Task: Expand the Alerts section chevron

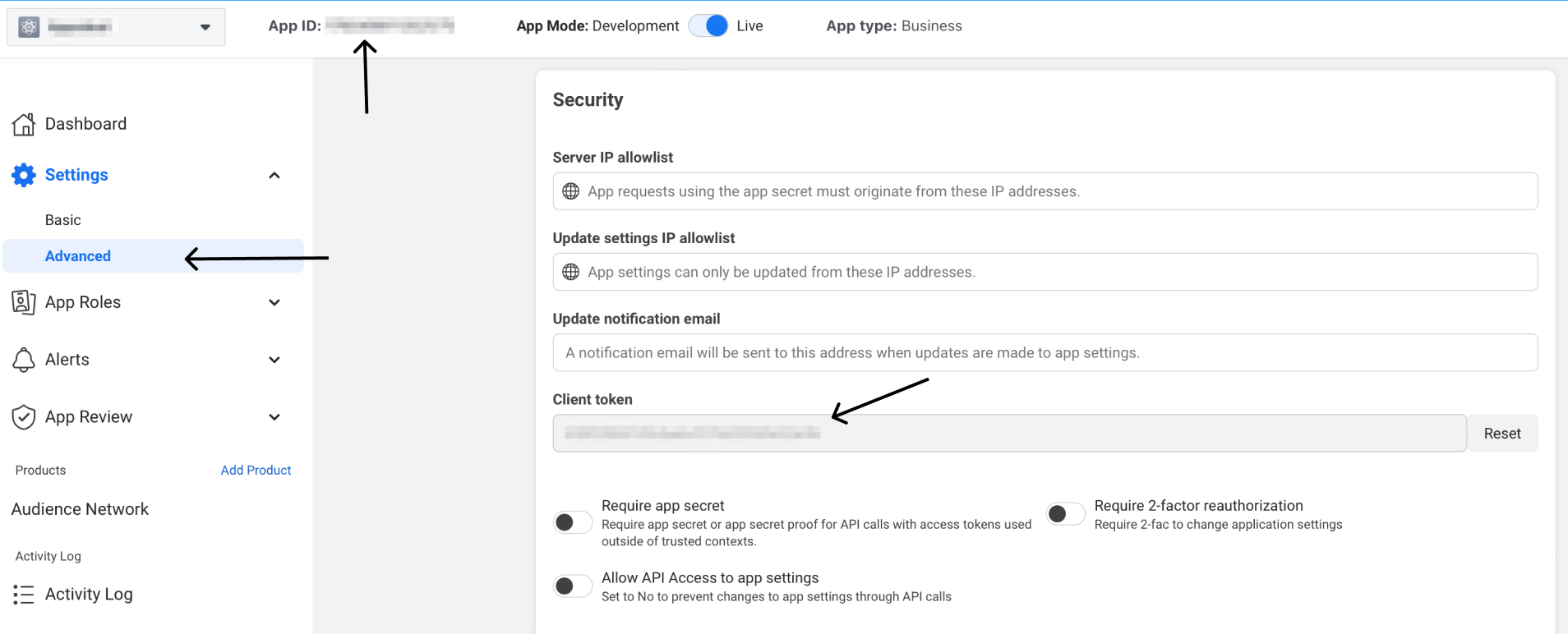Action: [x=274, y=360]
